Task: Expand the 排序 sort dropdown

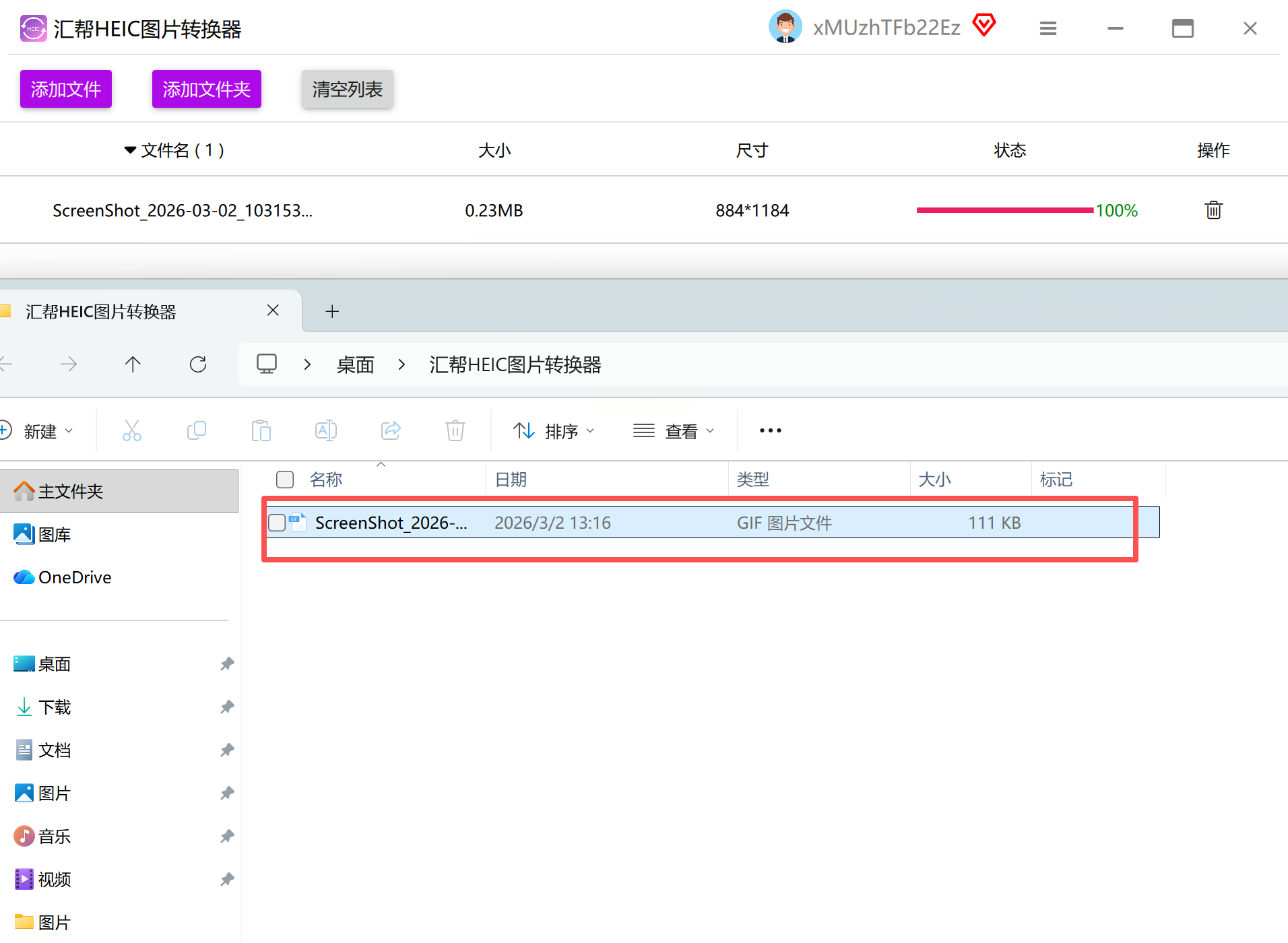Action: click(x=554, y=431)
